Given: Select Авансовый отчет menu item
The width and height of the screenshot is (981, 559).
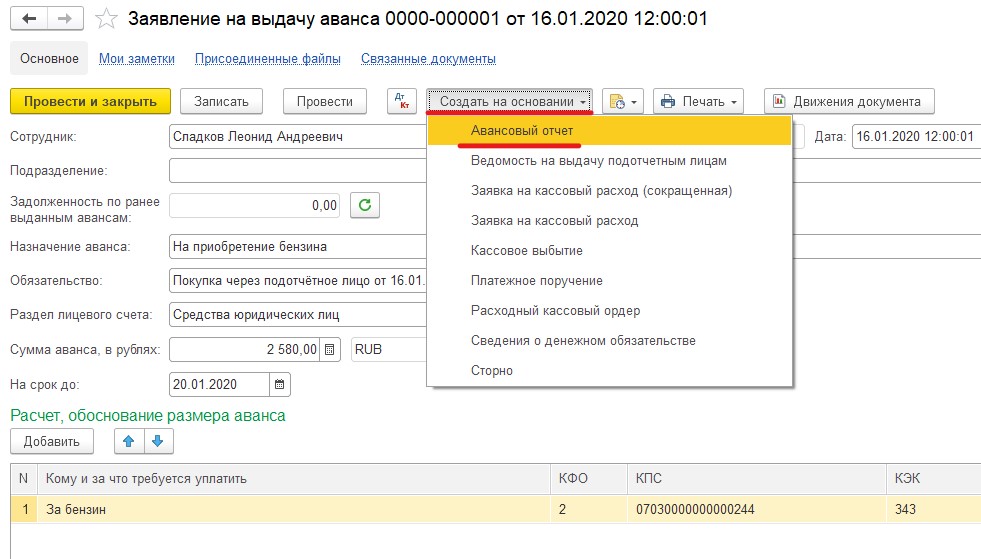Looking at the screenshot, I should (x=609, y=131).
